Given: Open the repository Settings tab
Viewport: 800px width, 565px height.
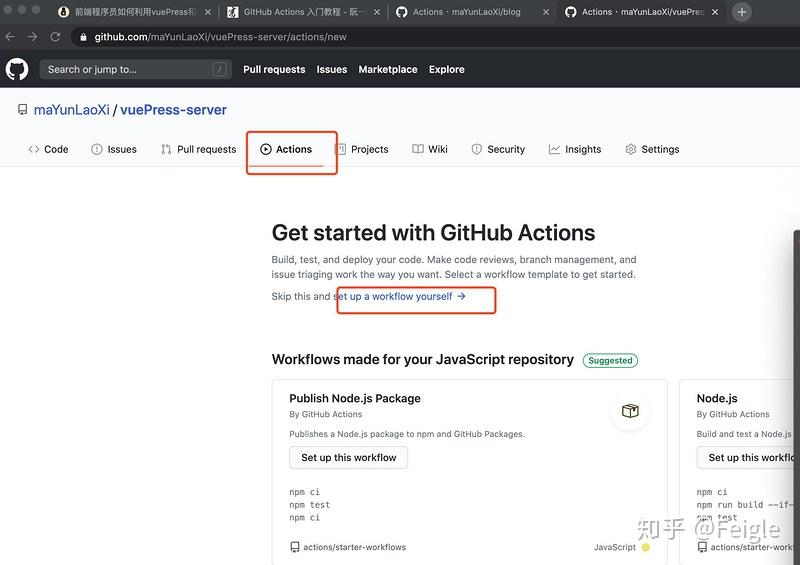Looking at the screenshot, I should [x=651, y=149].
